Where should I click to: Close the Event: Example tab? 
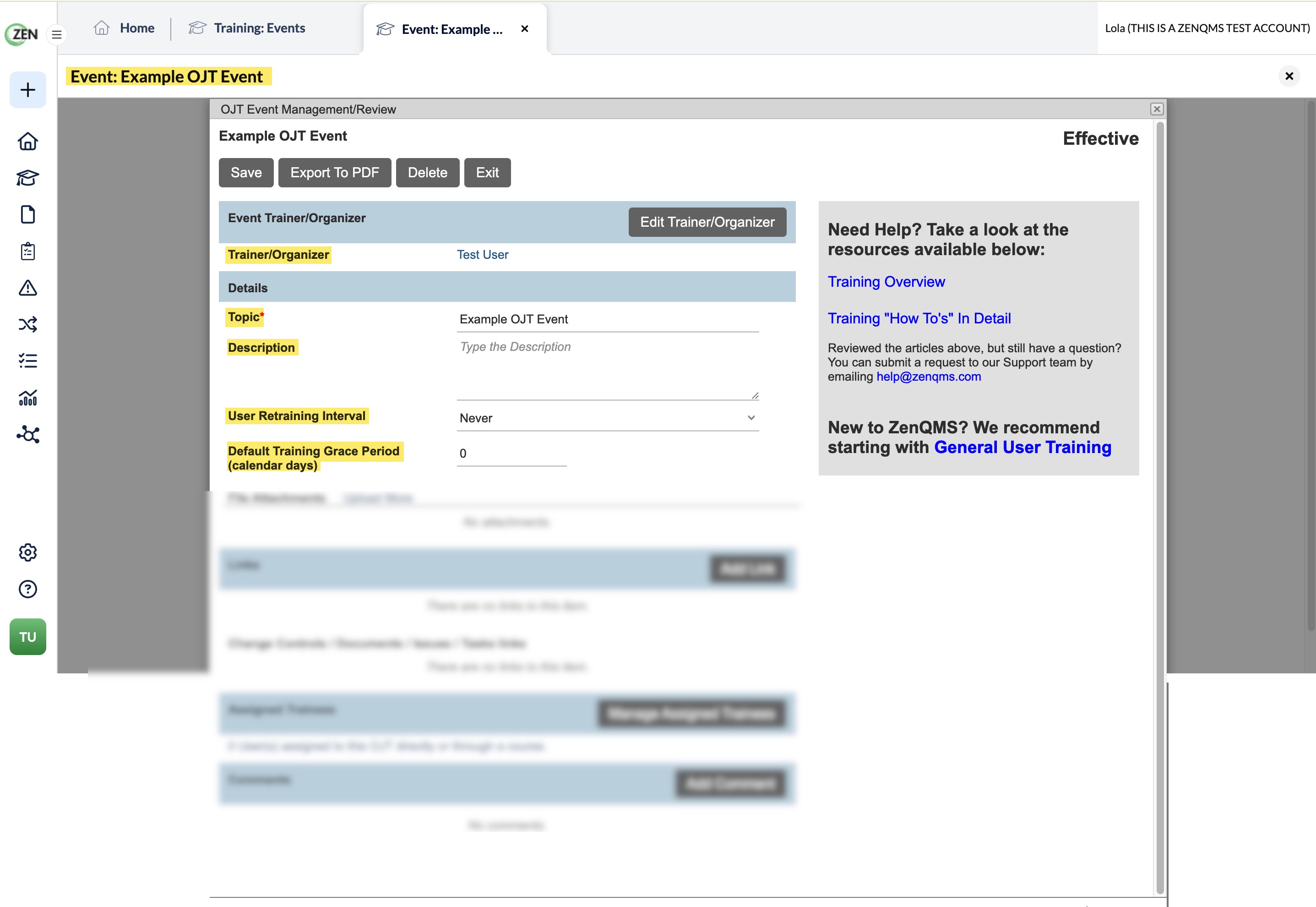point(525,28)
